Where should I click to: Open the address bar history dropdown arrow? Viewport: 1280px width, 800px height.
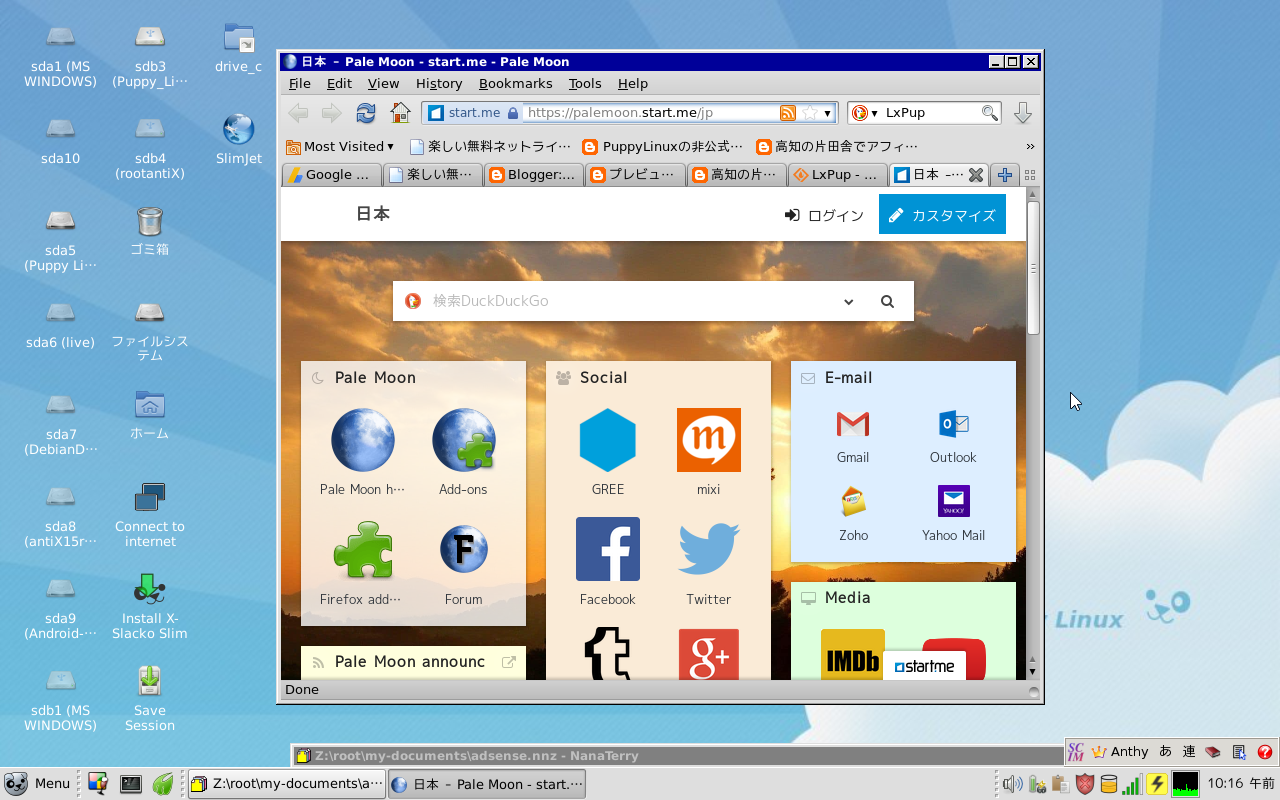[x=828, y=114]
